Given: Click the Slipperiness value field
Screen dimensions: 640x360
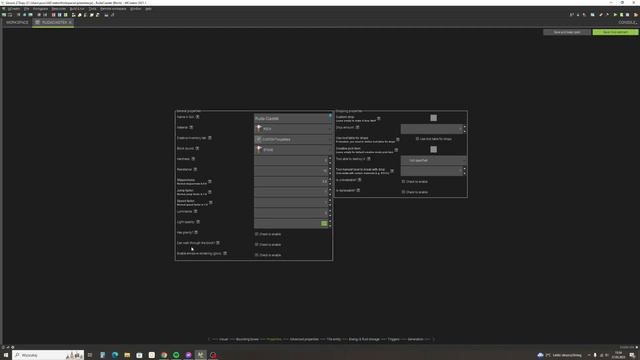Looking at the screenshot, I should click(x=291, y=181).
